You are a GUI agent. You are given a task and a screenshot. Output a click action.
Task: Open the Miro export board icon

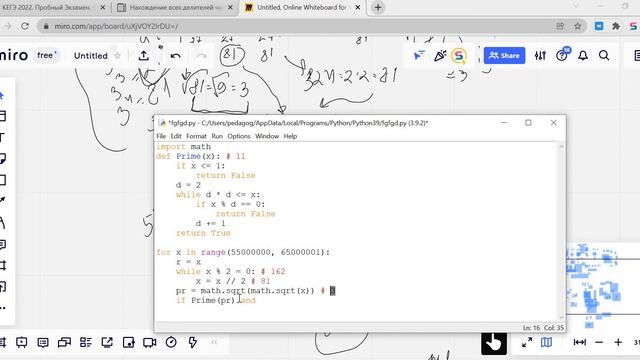pyautogui.click(x=143, y=56)
